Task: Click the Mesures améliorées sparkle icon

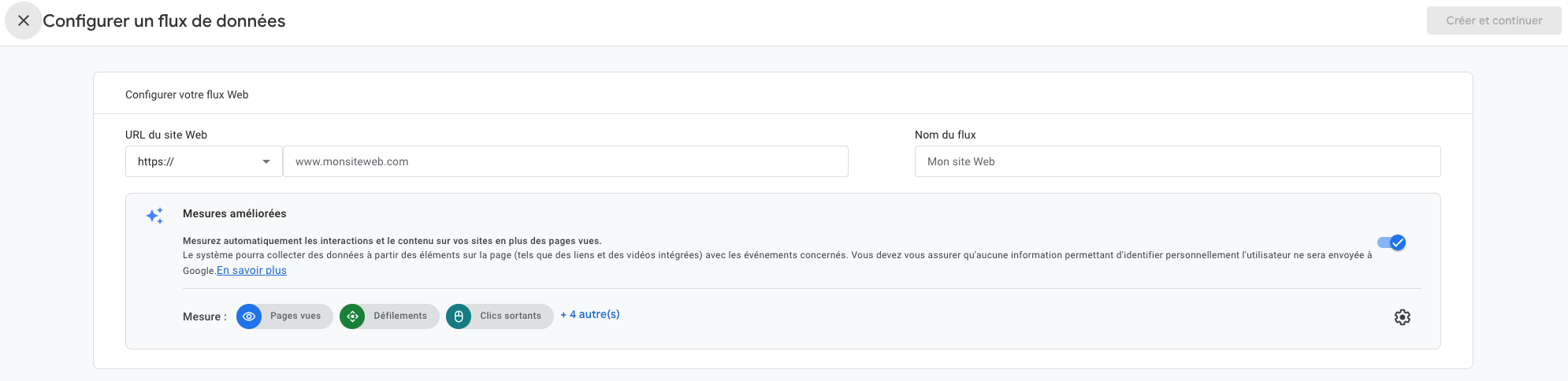Action: [x=154, y=216]
